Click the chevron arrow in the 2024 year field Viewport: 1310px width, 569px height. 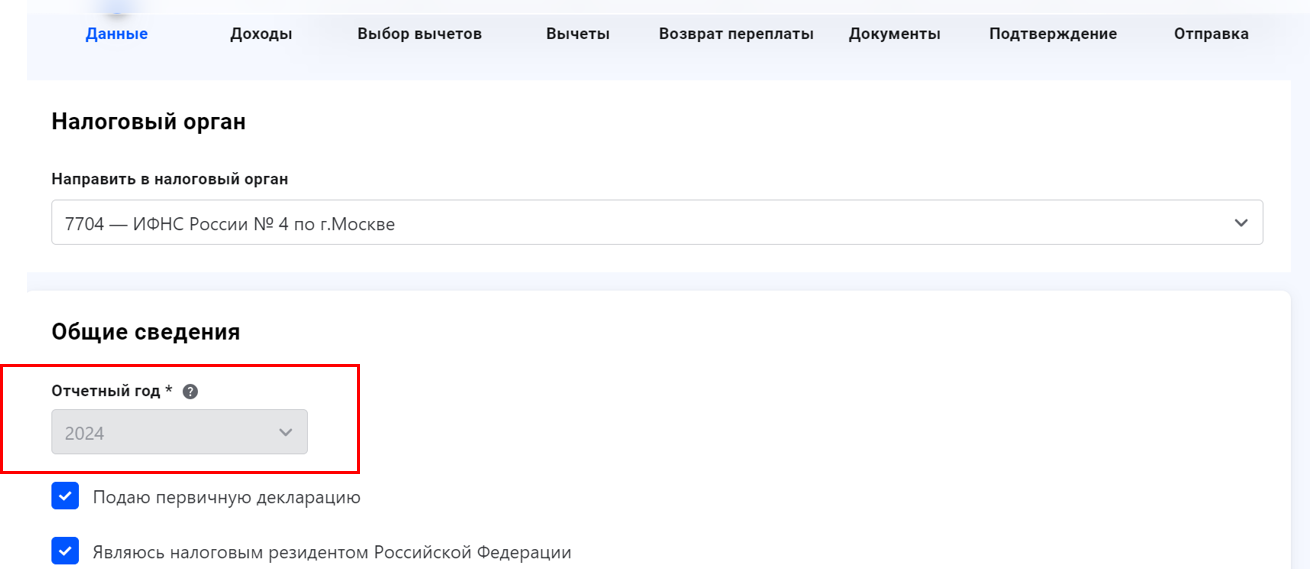(x=286, y=433)
